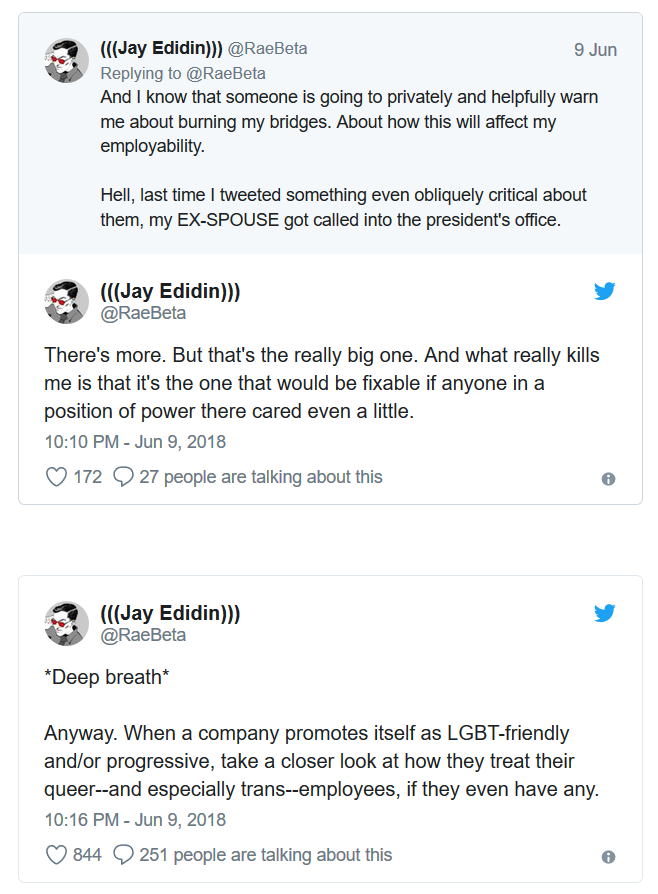Screen dimensions: 658x894
Task: Open avatar on the replied-to tweet
Action: pos(67,60)
